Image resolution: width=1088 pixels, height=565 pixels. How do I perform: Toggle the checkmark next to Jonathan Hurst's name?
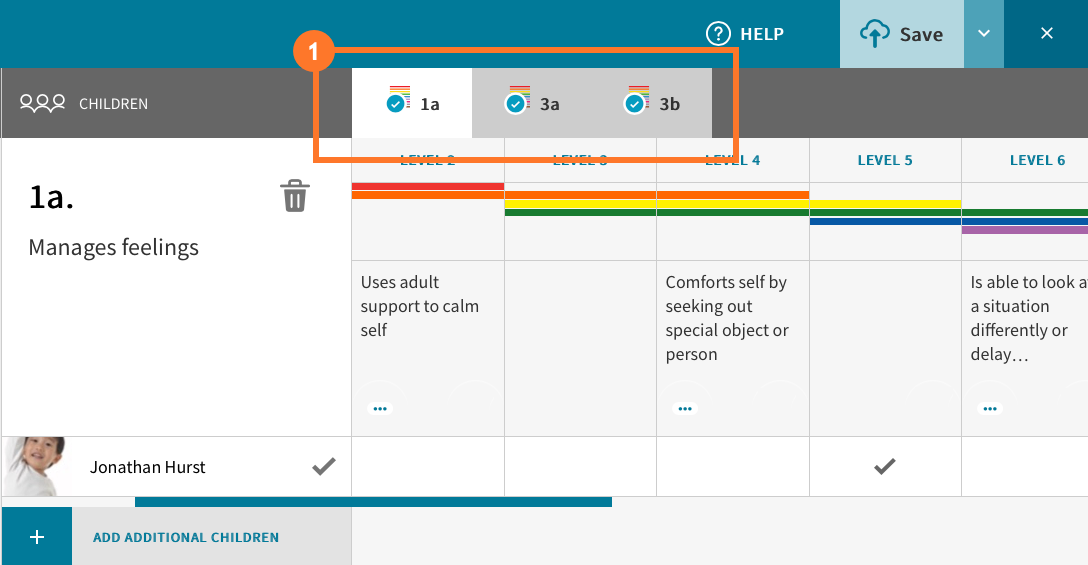[x=323, y=466]
